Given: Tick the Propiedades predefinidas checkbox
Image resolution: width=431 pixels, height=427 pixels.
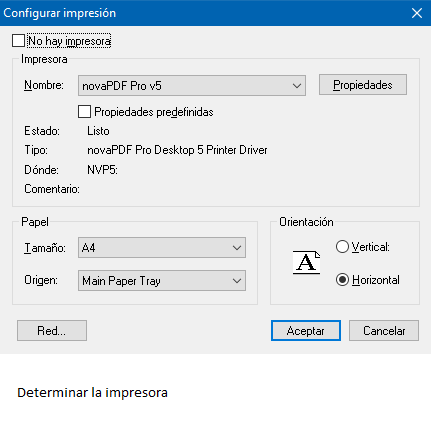Looking at the screenshot, I should (x=84, y=112).
